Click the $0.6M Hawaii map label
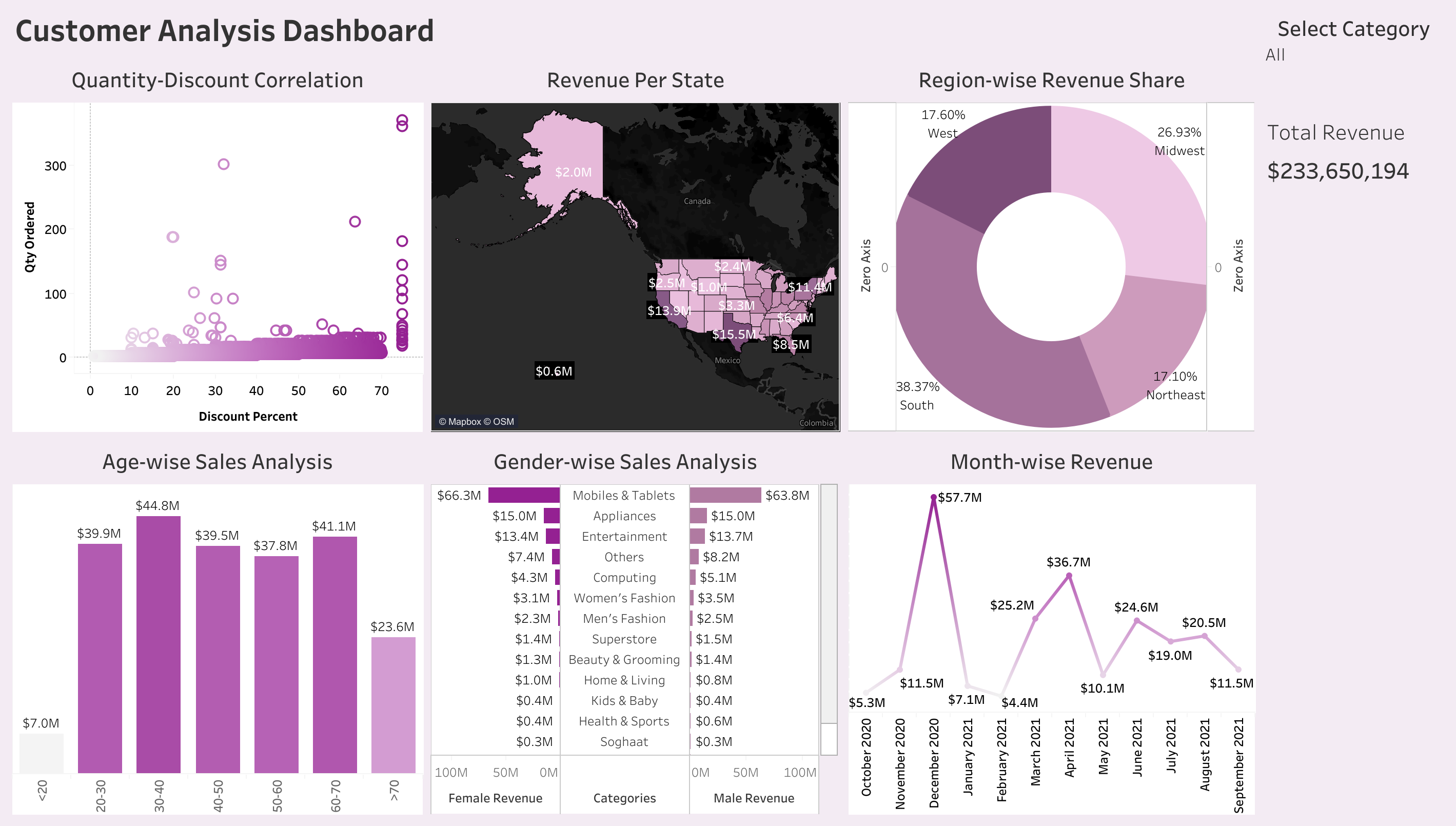 (554, 371)
